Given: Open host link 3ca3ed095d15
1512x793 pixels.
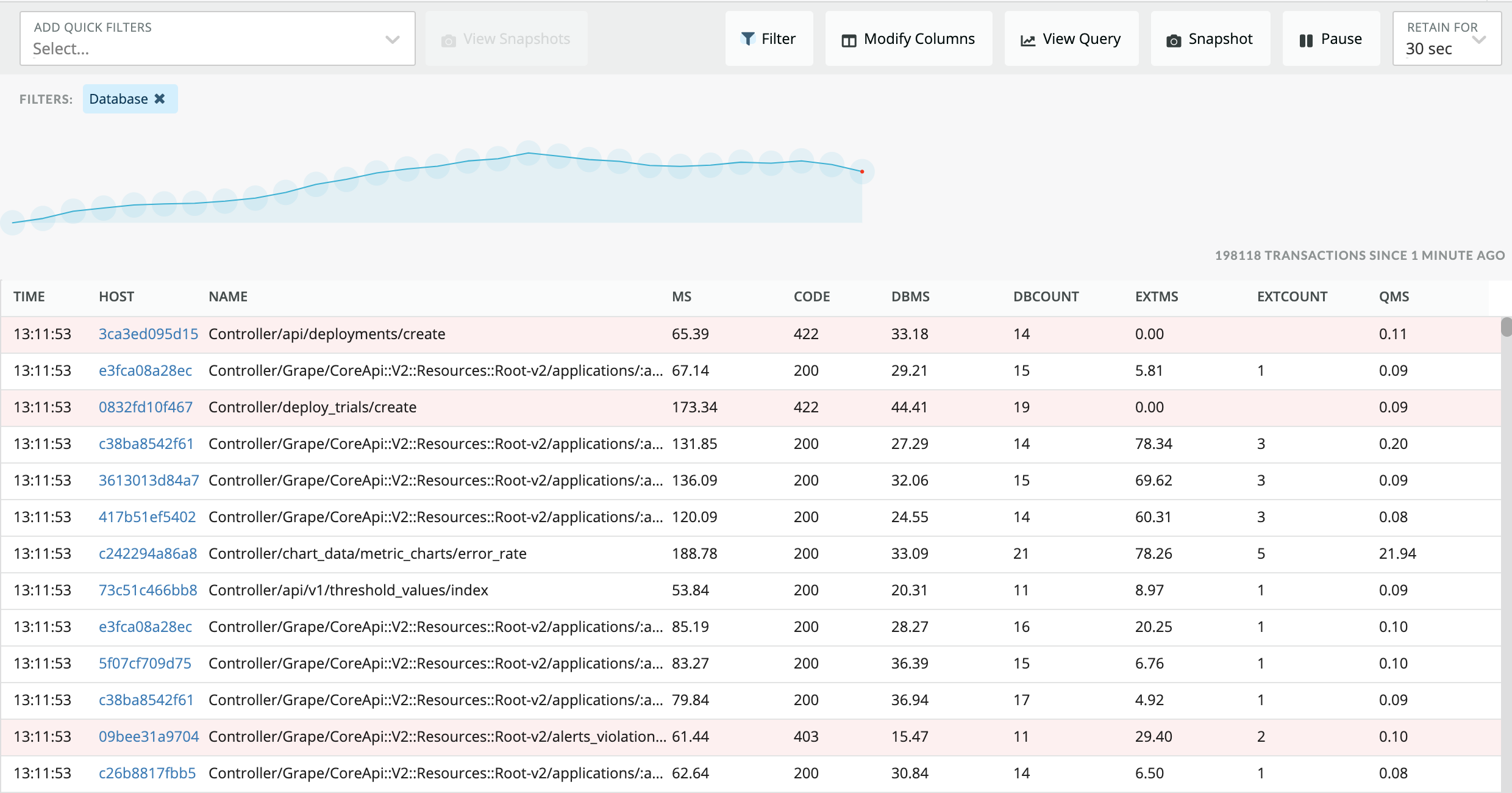Looking at the screenshot, I should [148, 334].
